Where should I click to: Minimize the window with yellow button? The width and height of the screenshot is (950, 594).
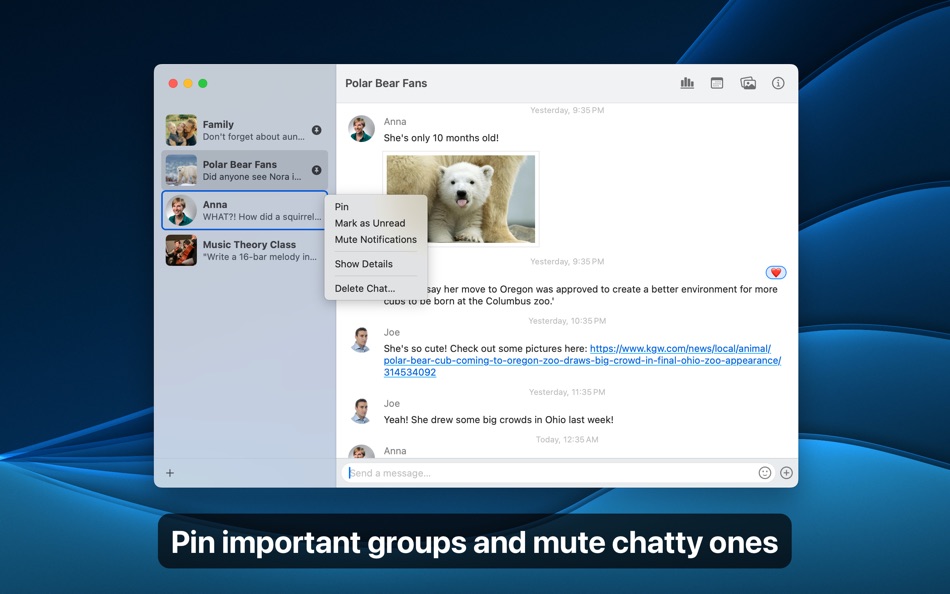click(x=188, y=83)
